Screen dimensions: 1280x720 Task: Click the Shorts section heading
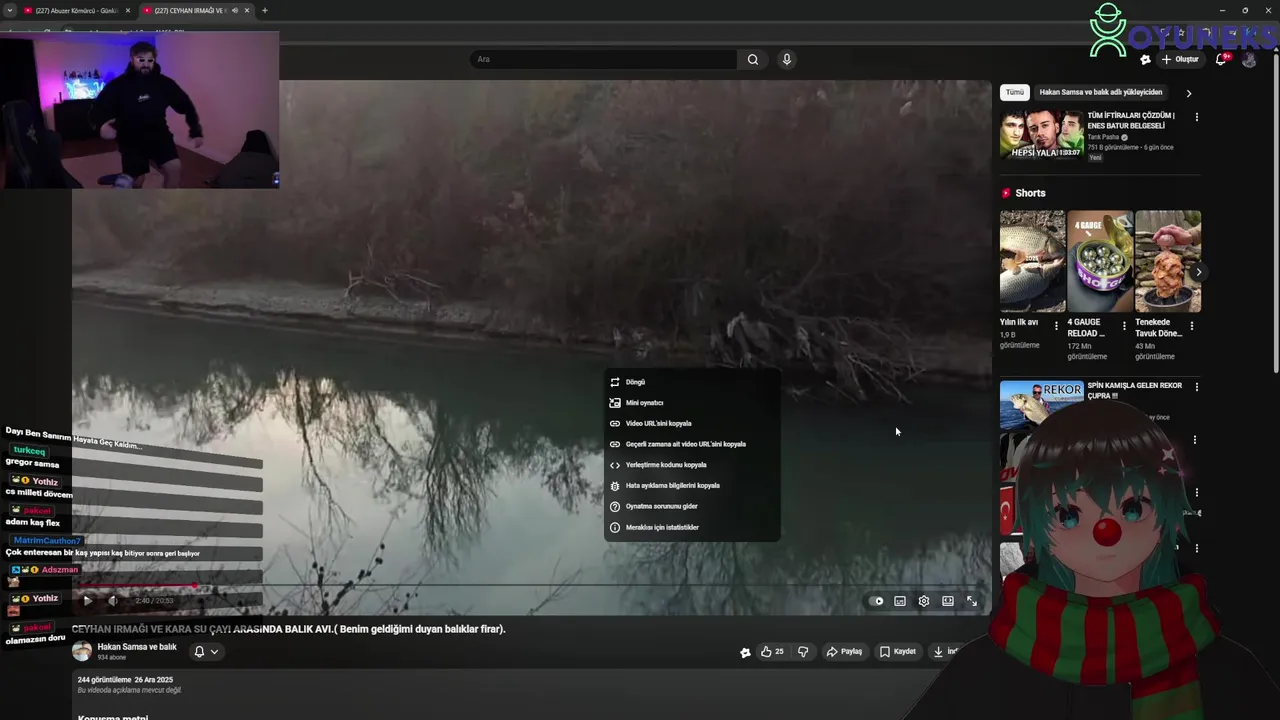coord(1030,193)
